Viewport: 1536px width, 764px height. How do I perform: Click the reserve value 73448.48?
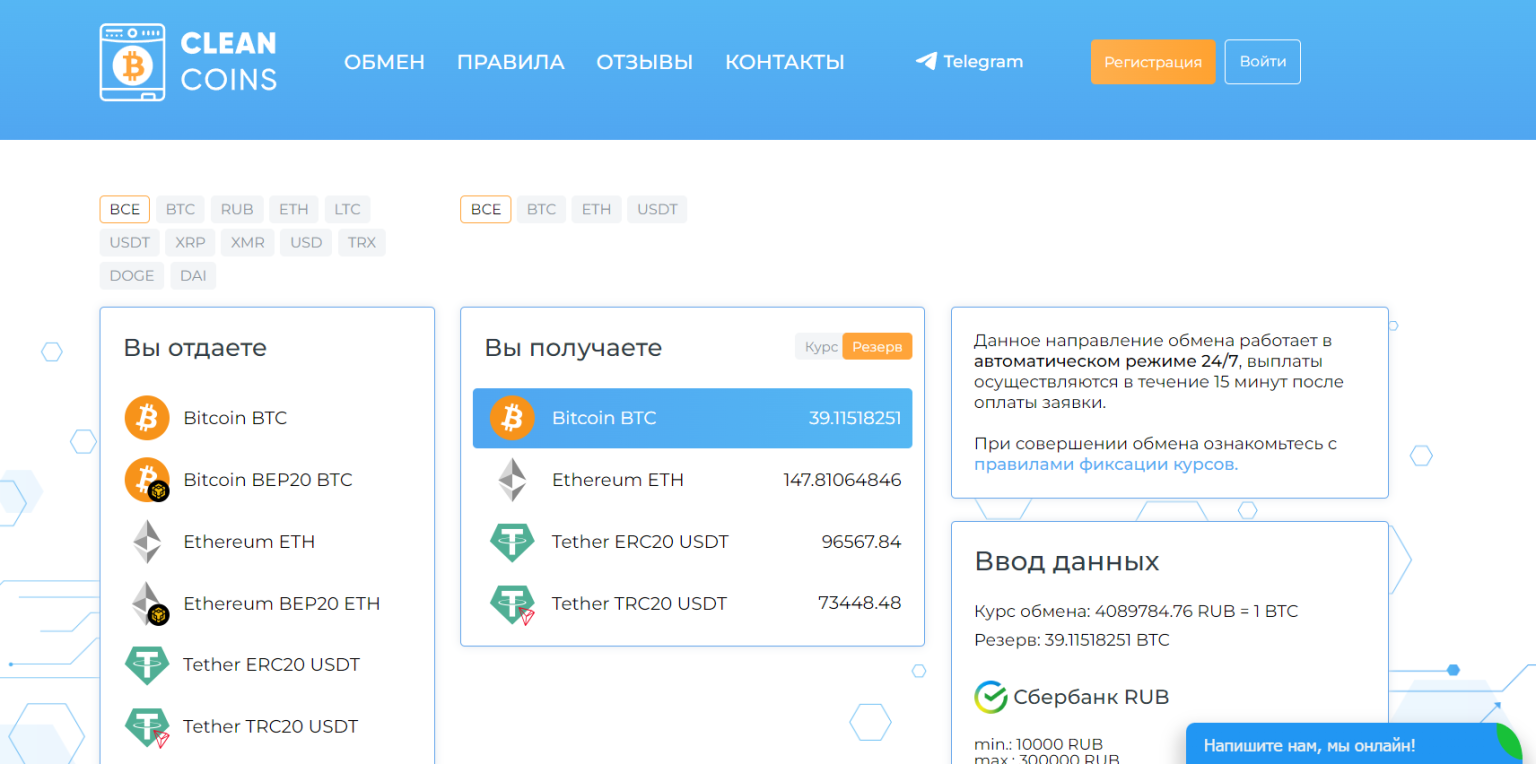click(859, 604)
